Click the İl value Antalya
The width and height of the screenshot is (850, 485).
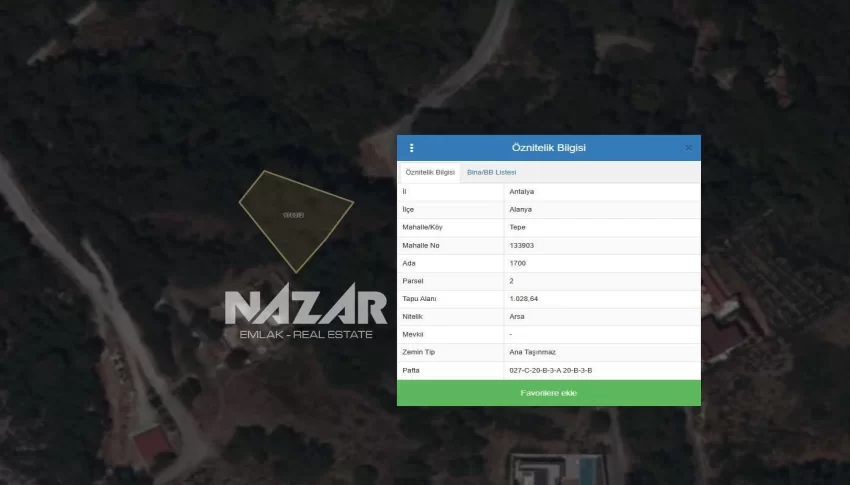[522, 191]
